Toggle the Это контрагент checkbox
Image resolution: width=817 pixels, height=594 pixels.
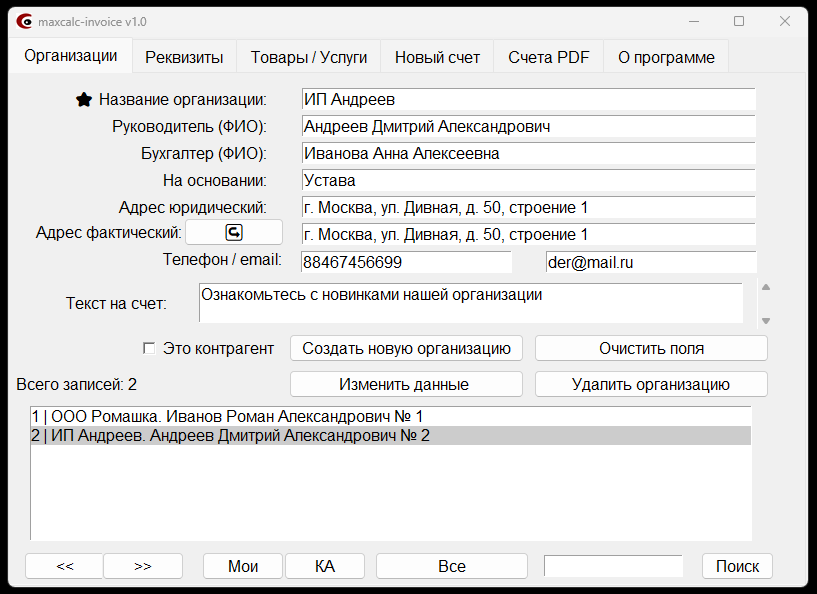pyautogui.click(x=149, y=348)
